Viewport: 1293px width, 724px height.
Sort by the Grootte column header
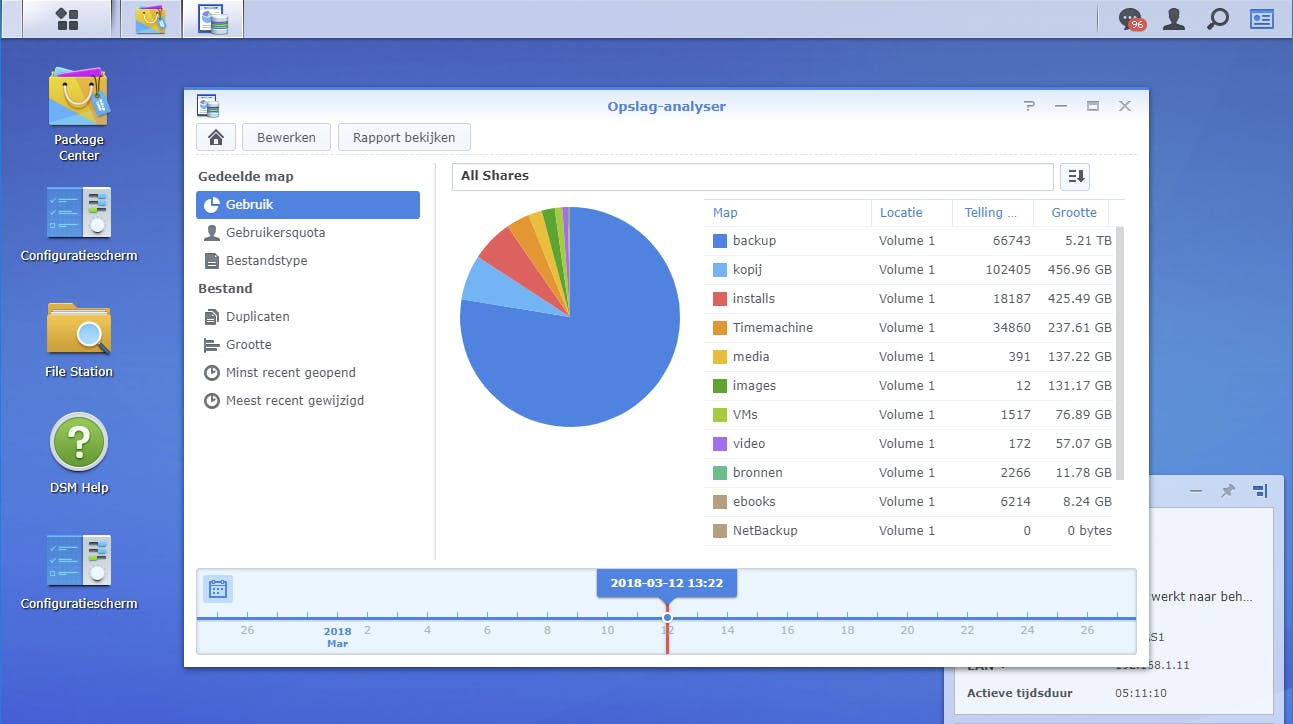[x=1074, y=212]
